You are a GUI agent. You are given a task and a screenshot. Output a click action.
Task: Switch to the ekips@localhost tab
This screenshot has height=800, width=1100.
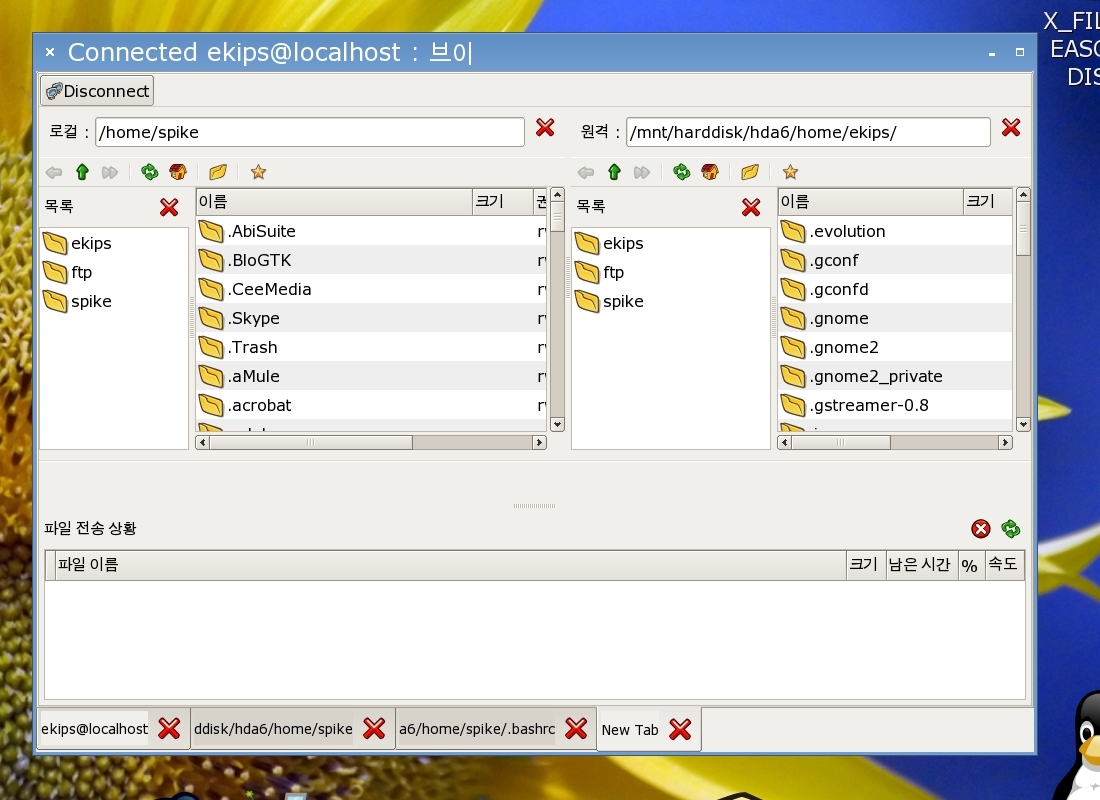pyautogui.click(x=94, y=730)
